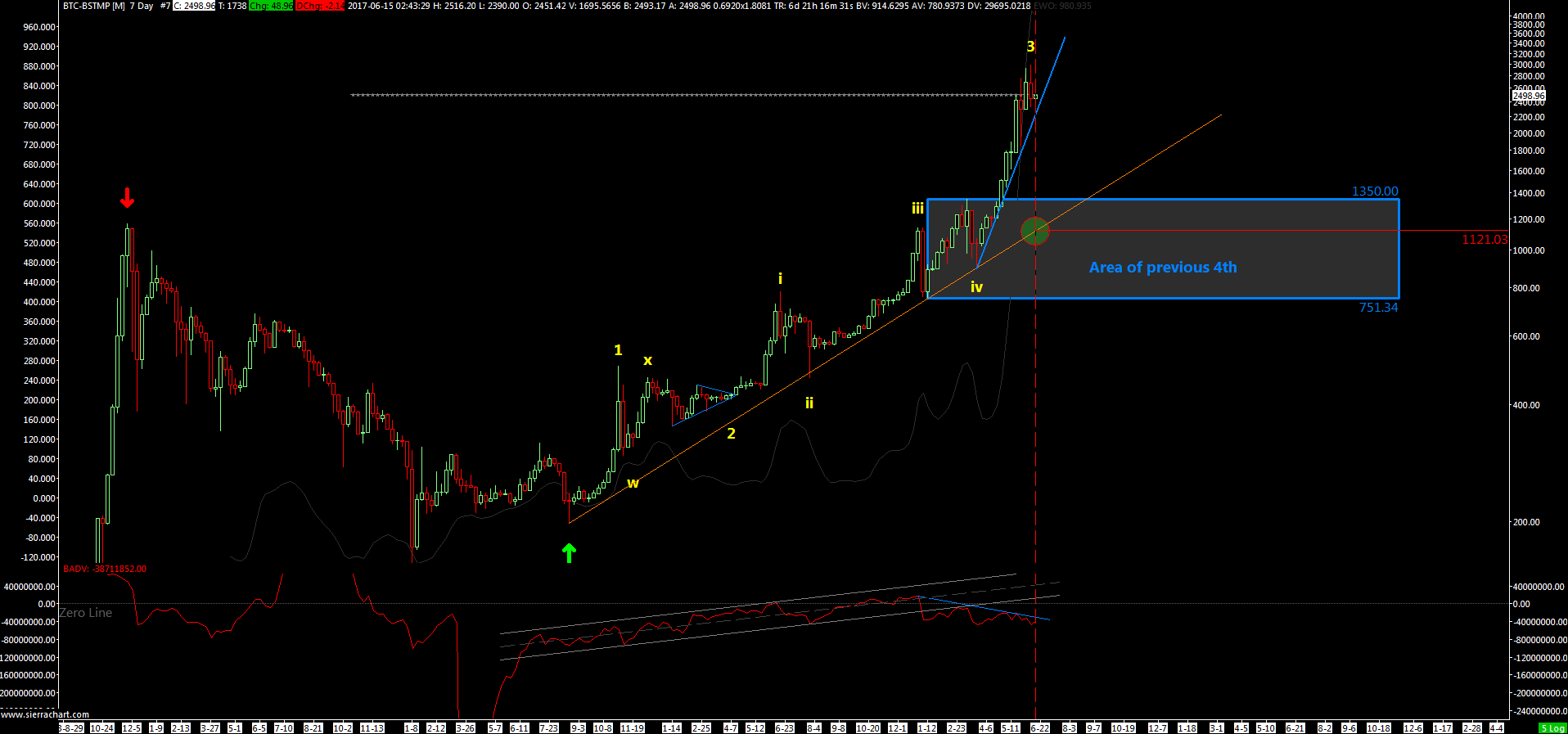This screenshot has height=734, width=1568.
Task: Click -120.000 on the left oscillator scale
Action: pos(38,557)
